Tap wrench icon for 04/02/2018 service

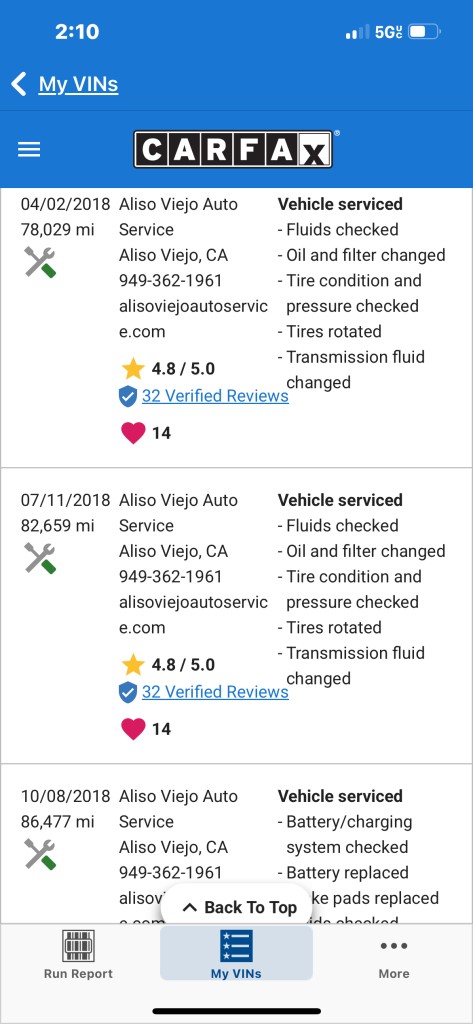pyautogui.click(x=40, y=262)
